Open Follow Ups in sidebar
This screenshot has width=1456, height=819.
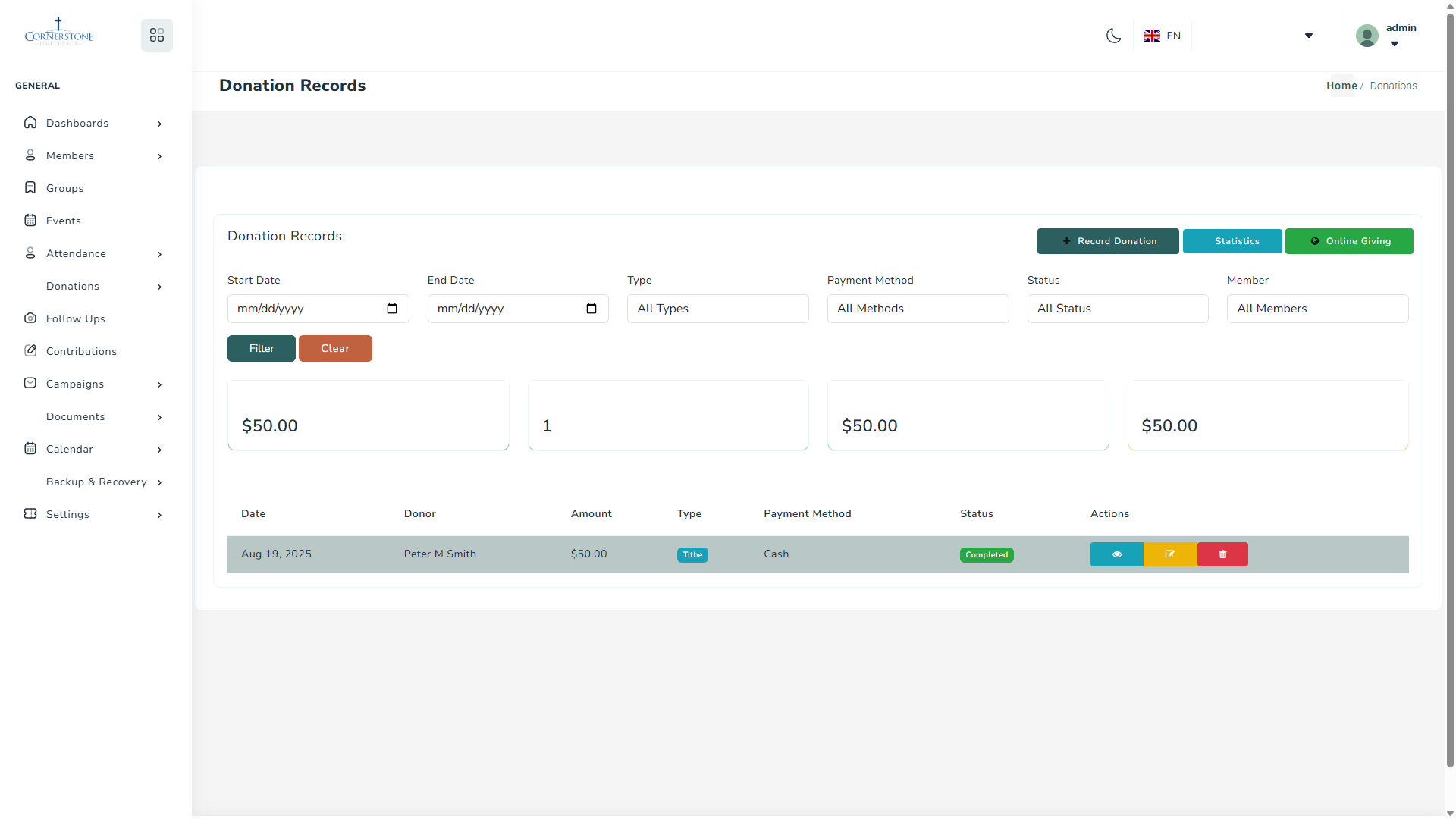point(75,318)
